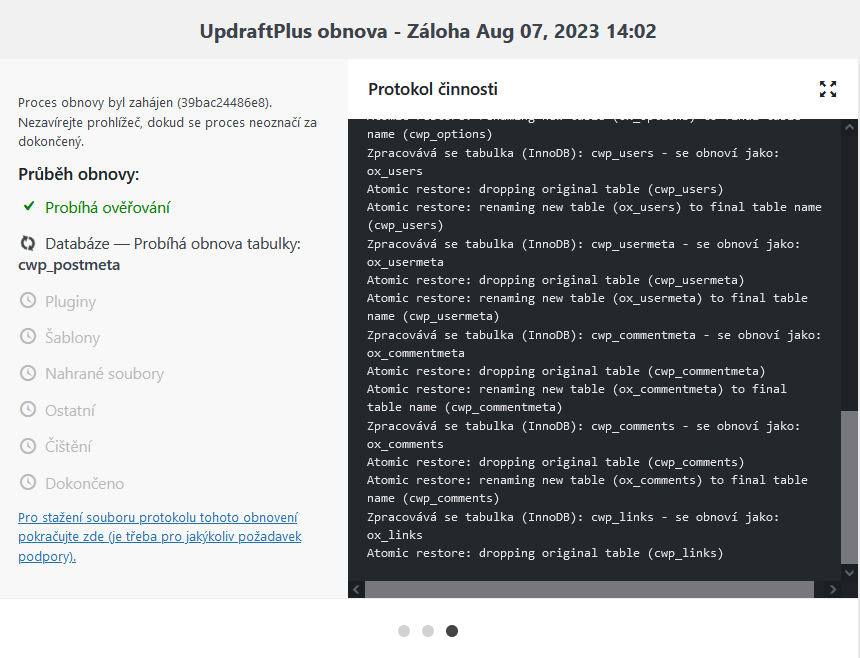Select the Nahrané soubory restore step

pos(104,374)
